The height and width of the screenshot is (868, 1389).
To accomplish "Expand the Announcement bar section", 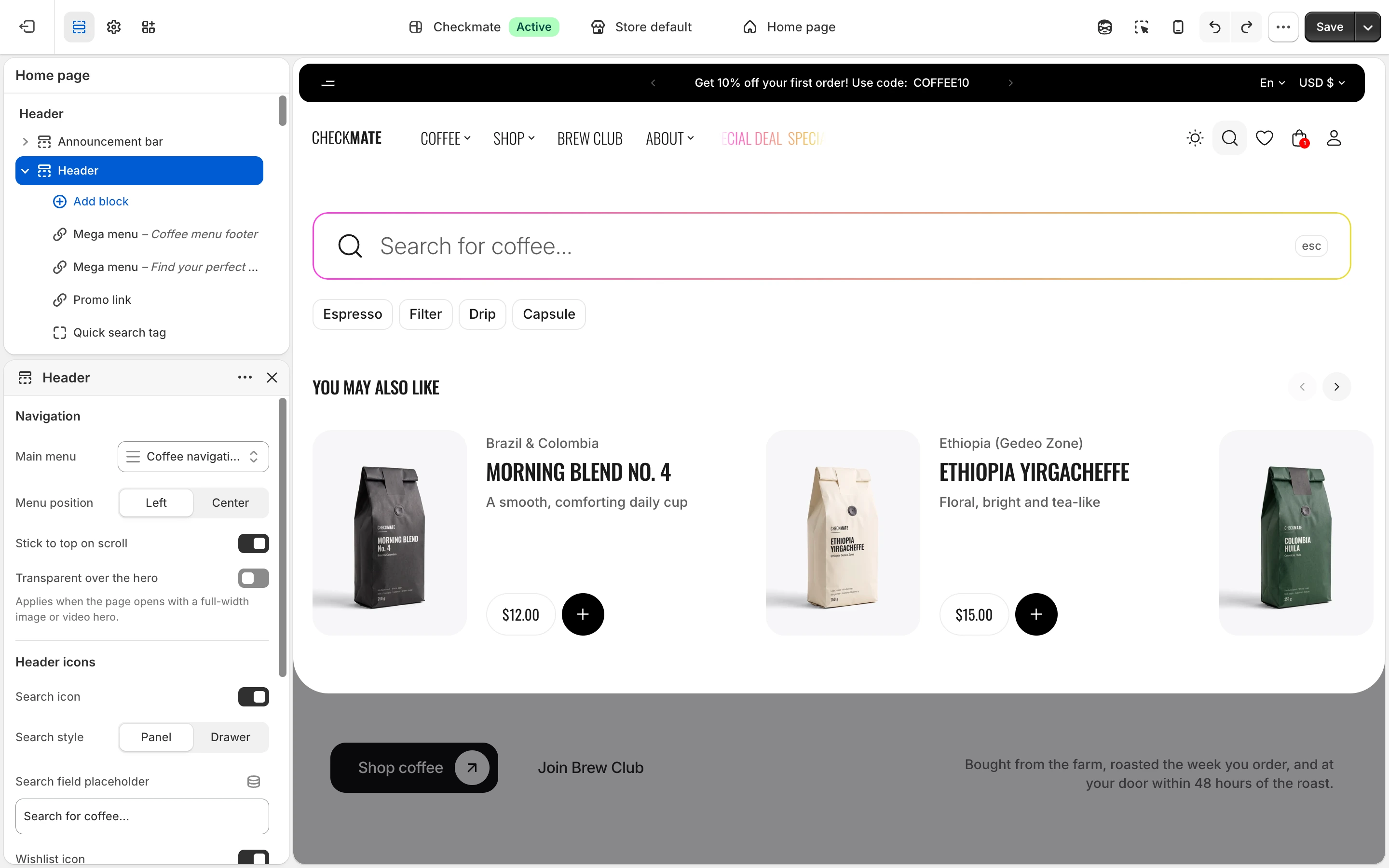I will 25,141.
